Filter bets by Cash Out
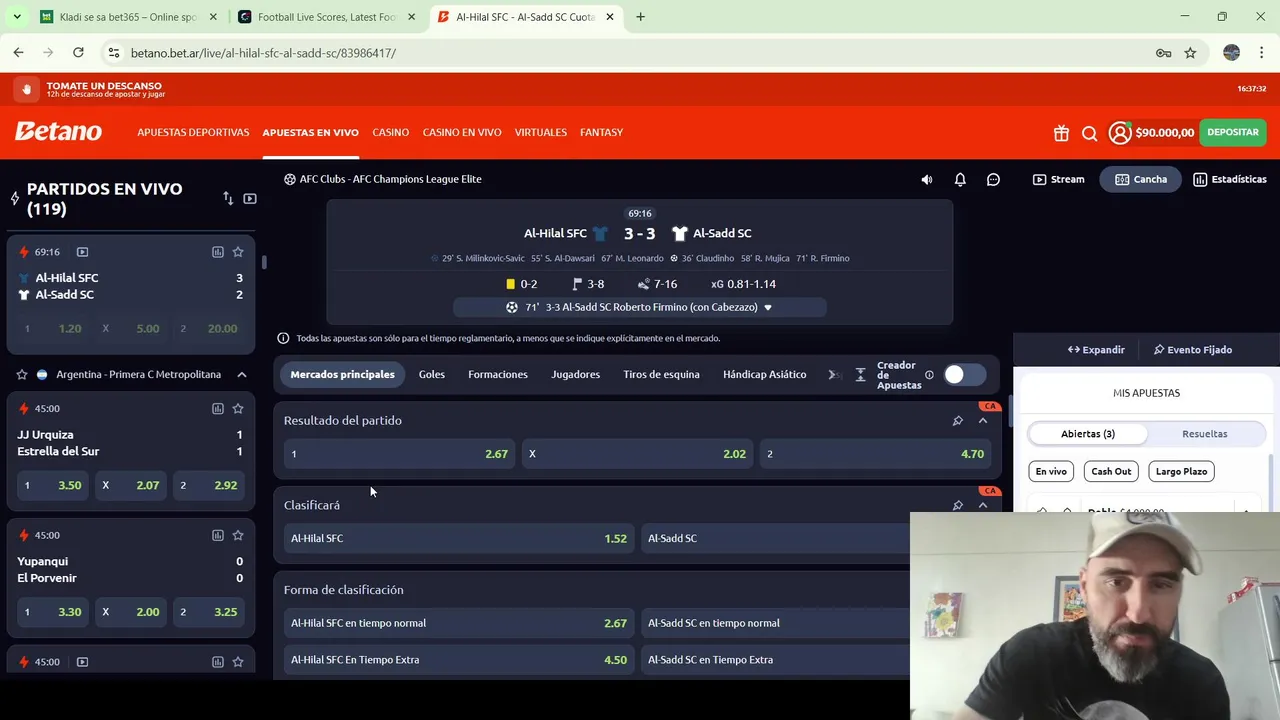Screen dimensions: 1280x720 click(x=1111, y=472)
